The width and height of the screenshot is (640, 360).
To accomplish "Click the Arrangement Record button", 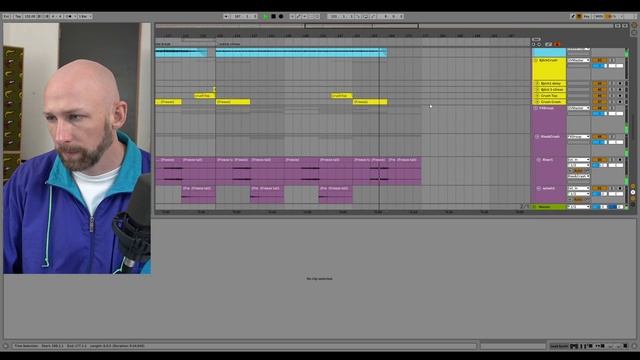I will point(281,16).
